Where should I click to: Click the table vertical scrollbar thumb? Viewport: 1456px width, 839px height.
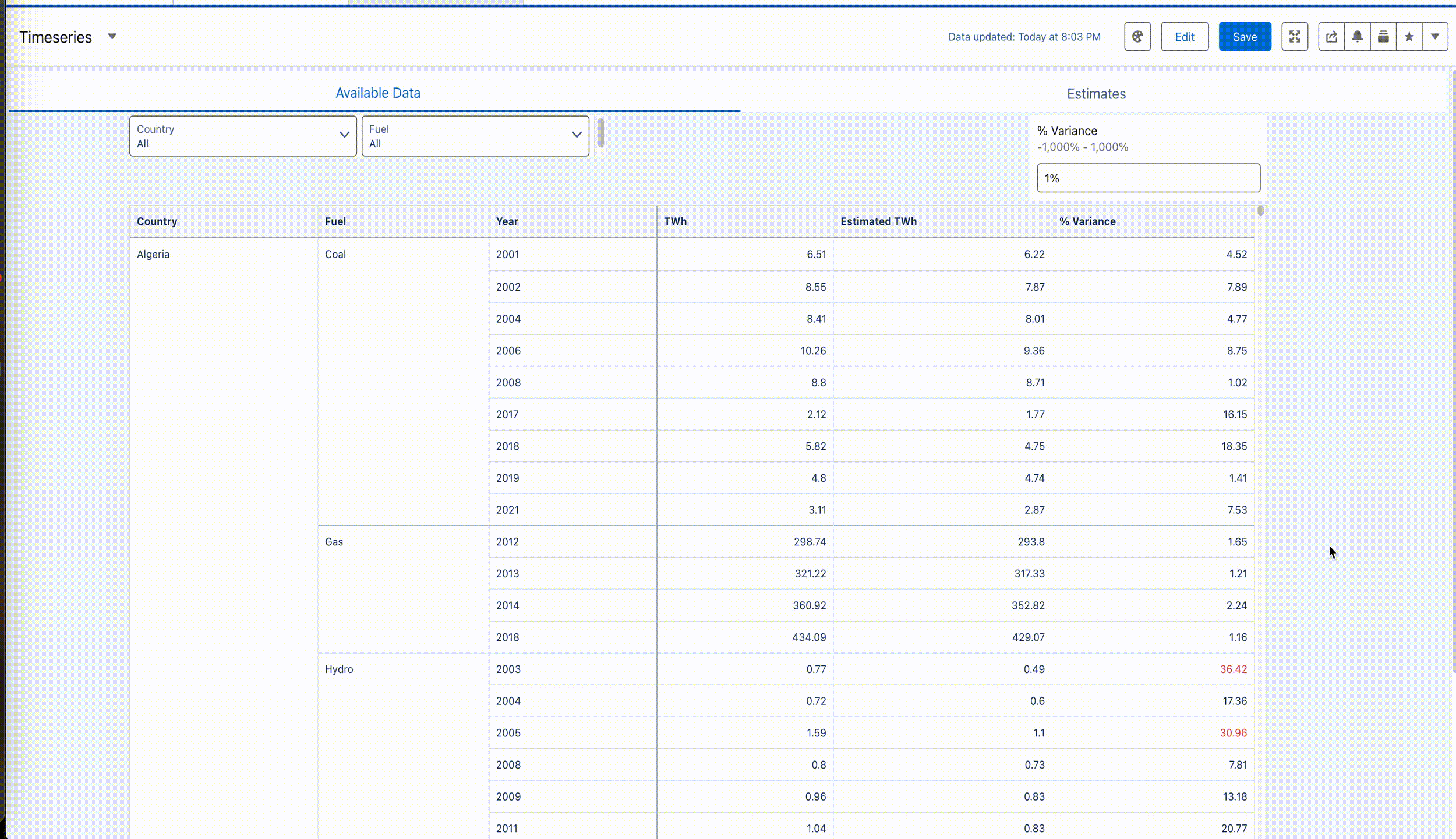pos(1260,211)
